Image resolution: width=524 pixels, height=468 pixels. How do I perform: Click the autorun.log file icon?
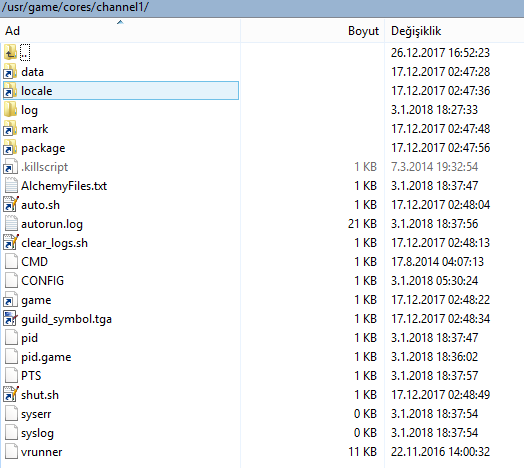click(x=11, y=224)
